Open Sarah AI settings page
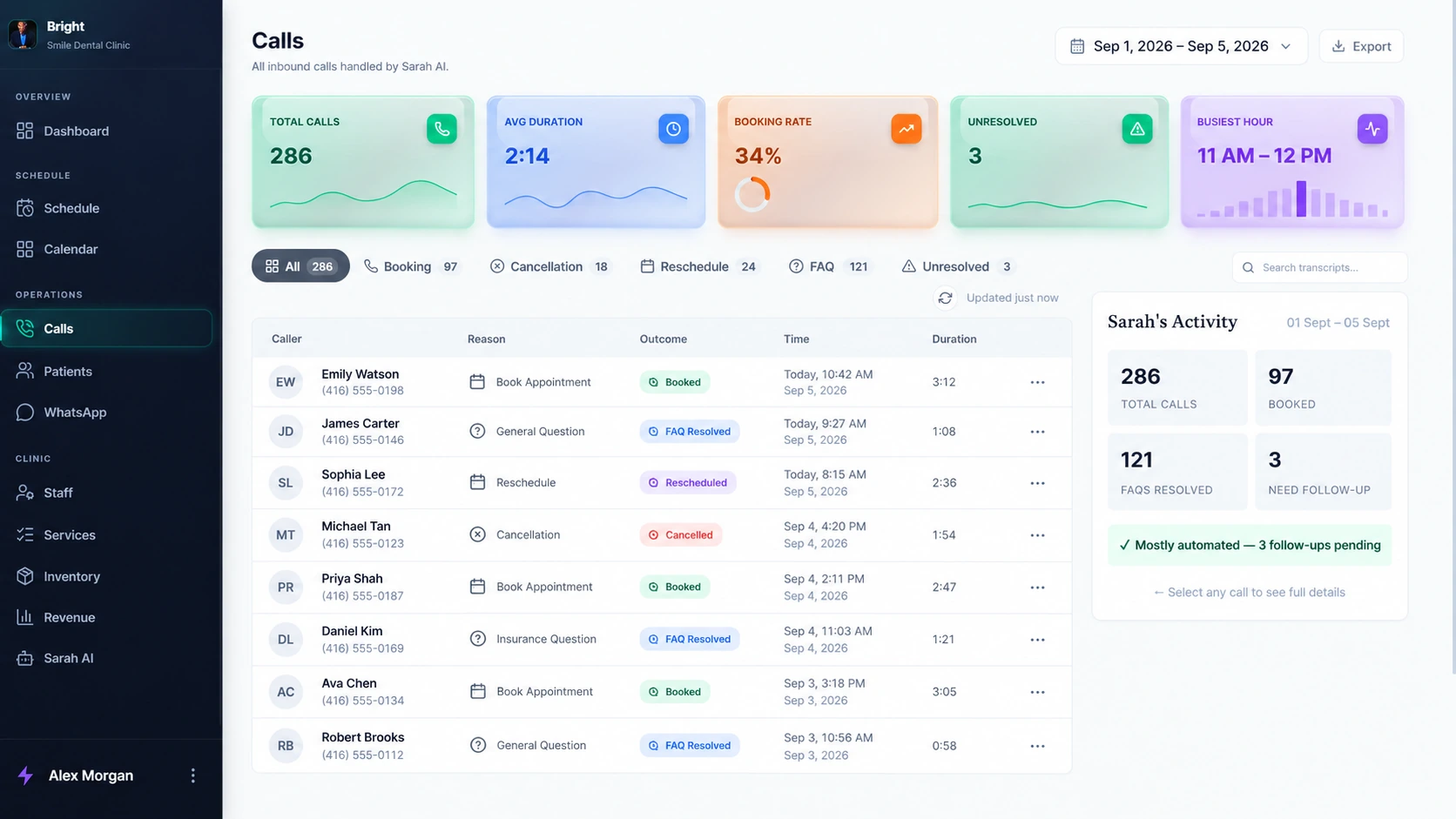 [x=55, y=658]
